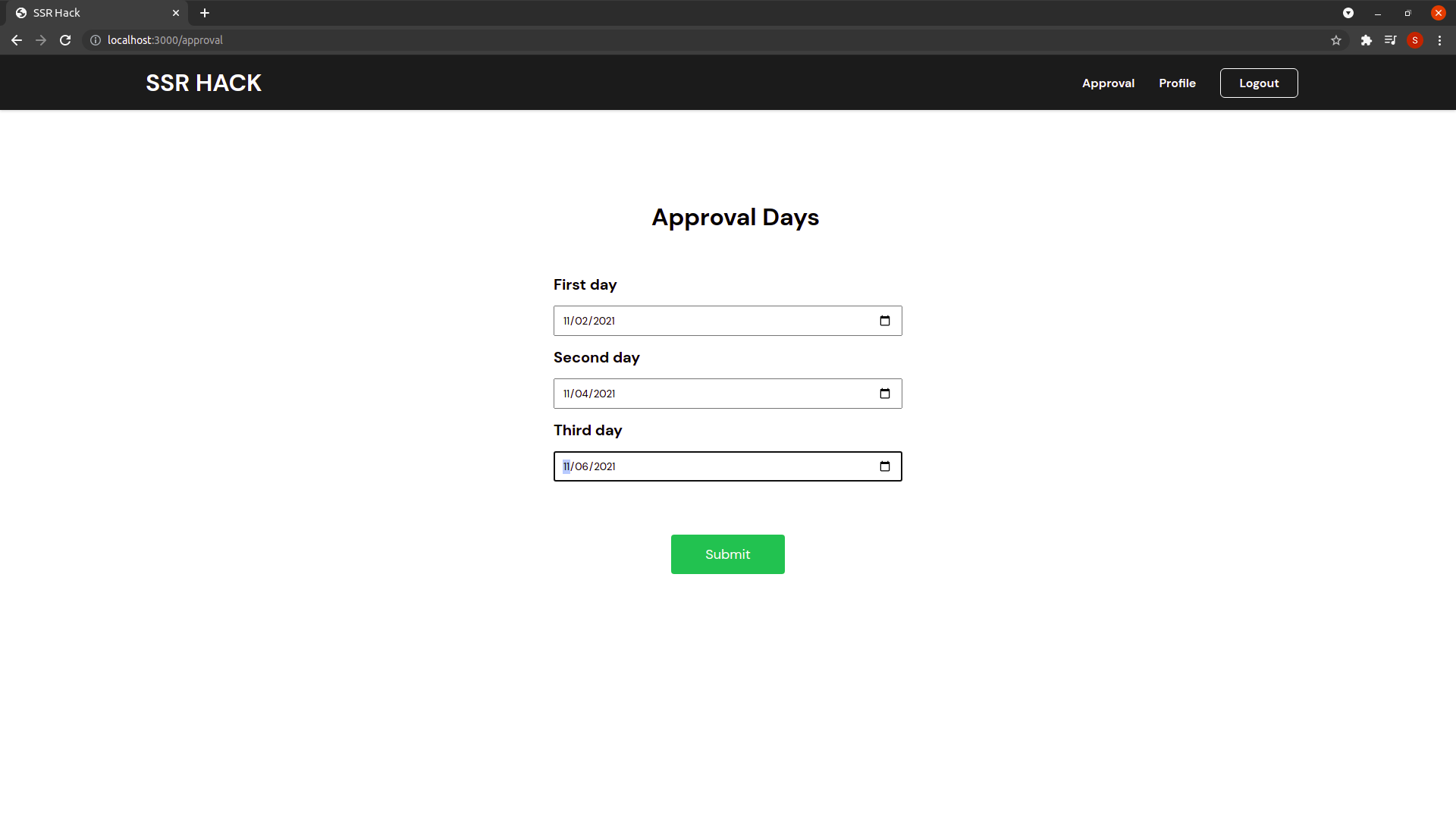Open Second day calendar picker icon
The width and height of the screenshot is (1456, 819).
click(x=884, y=394)
